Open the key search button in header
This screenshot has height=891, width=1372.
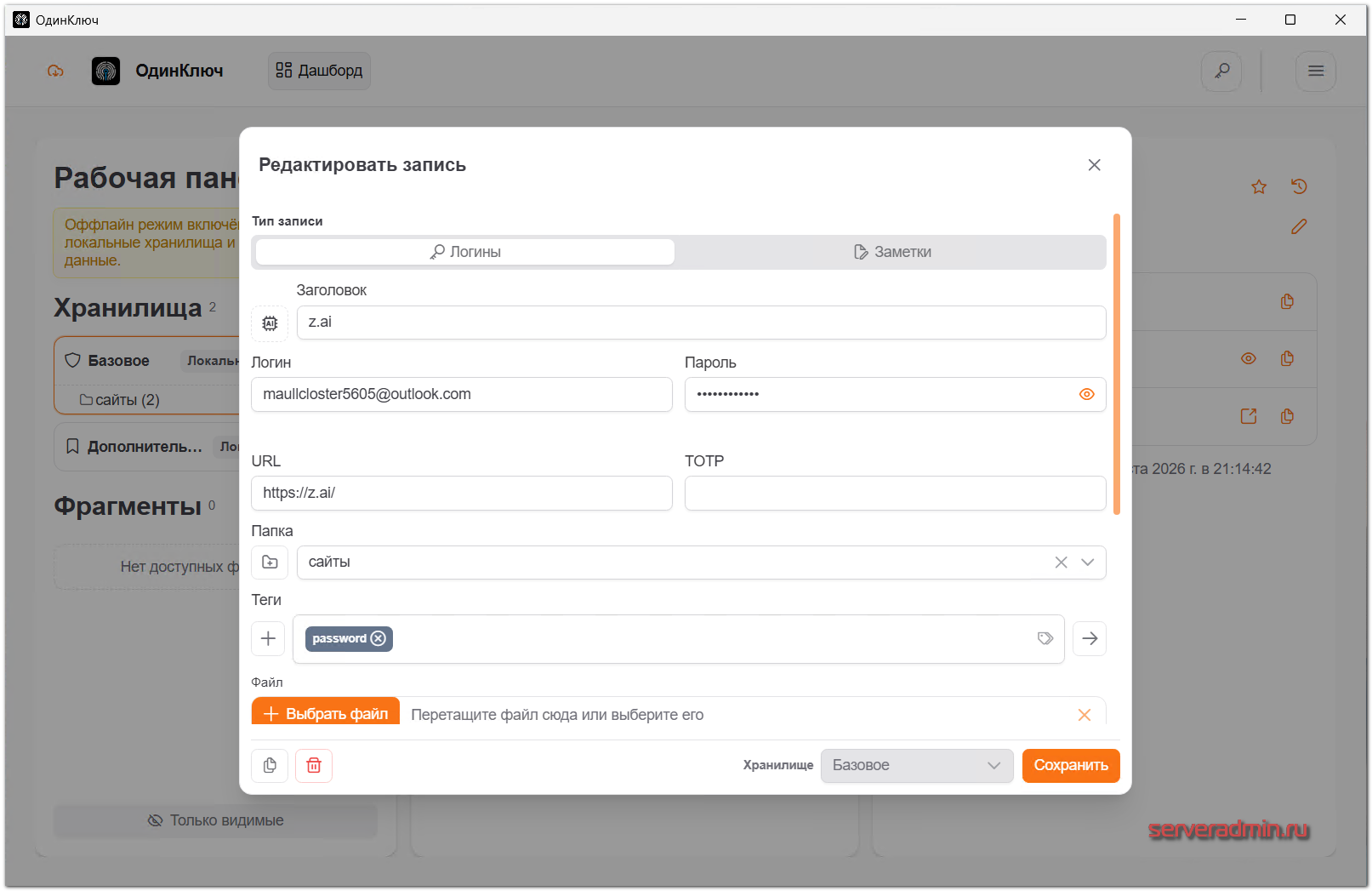pos(1221,71)
